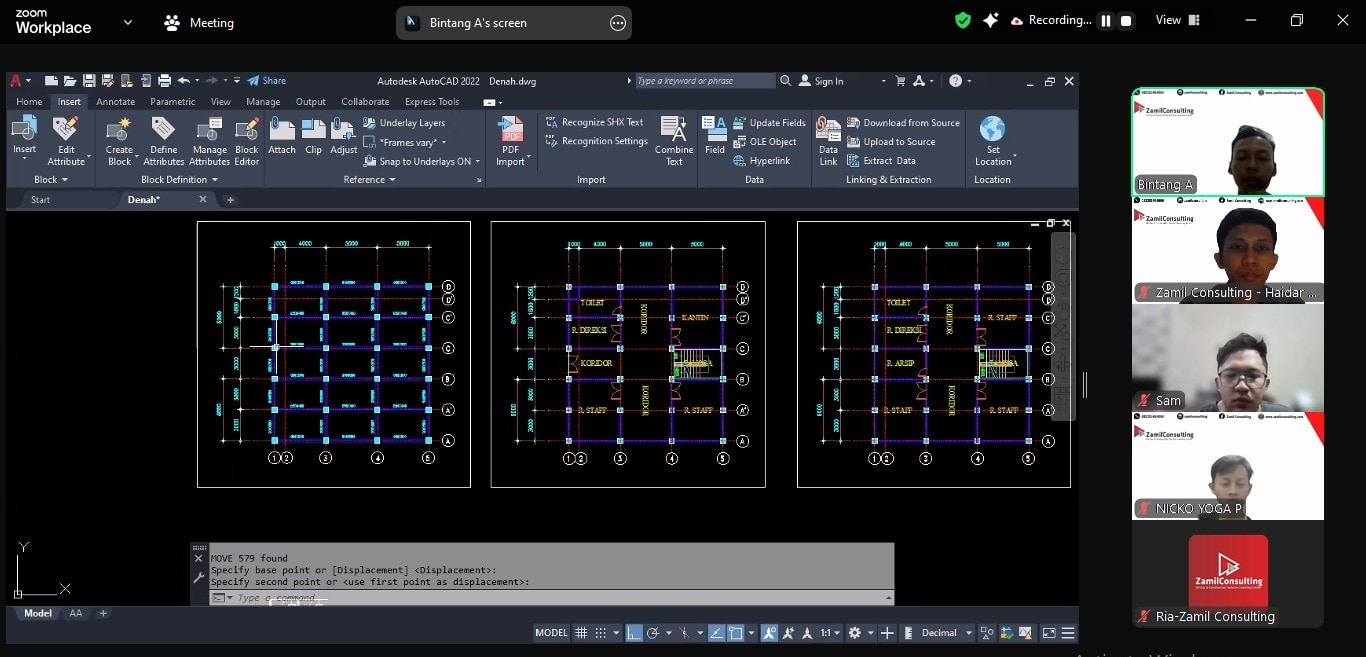Click Recognize SHX Text button

pyautogui.click(x=595, y=123)
